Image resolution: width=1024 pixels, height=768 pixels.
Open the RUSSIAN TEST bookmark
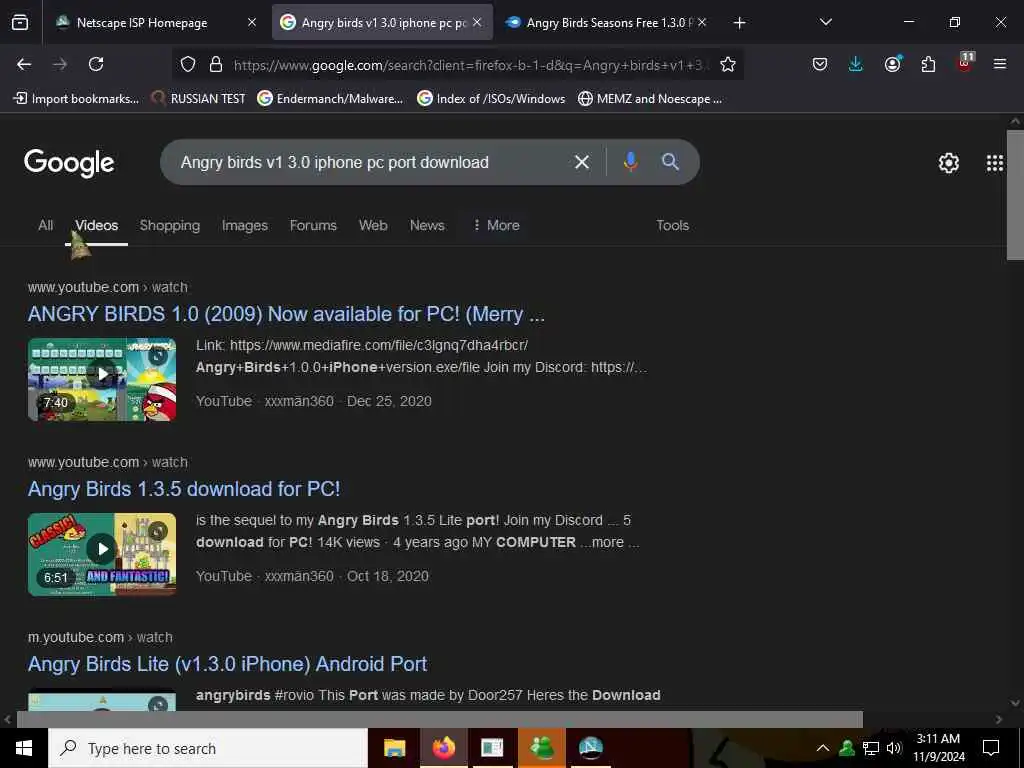[199, 99]
